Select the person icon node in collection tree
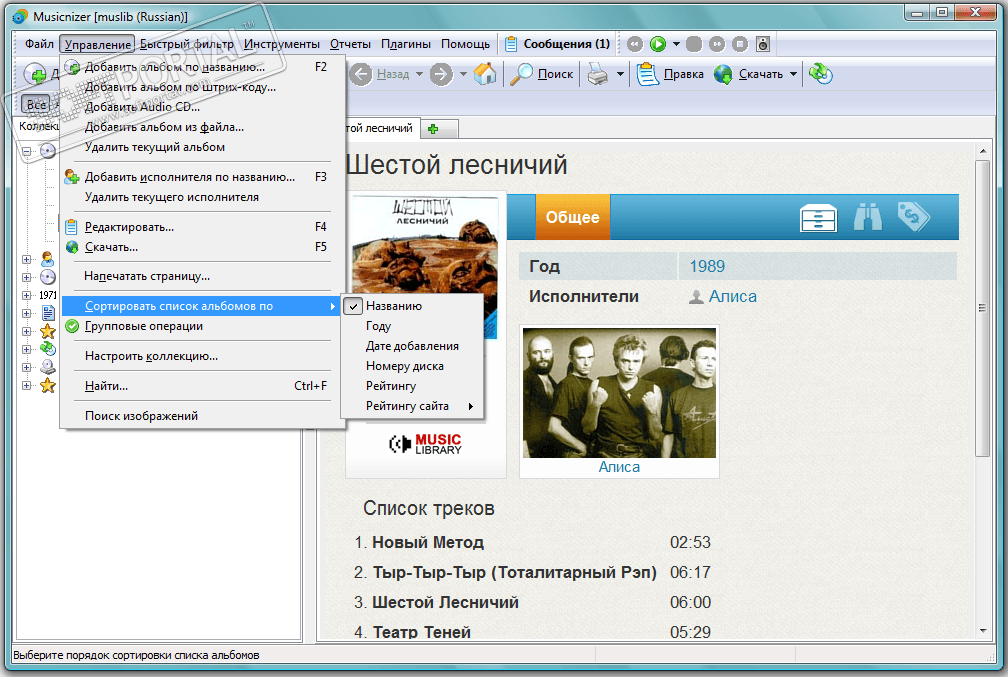The image size is (1008, 677). pos(48,259)
